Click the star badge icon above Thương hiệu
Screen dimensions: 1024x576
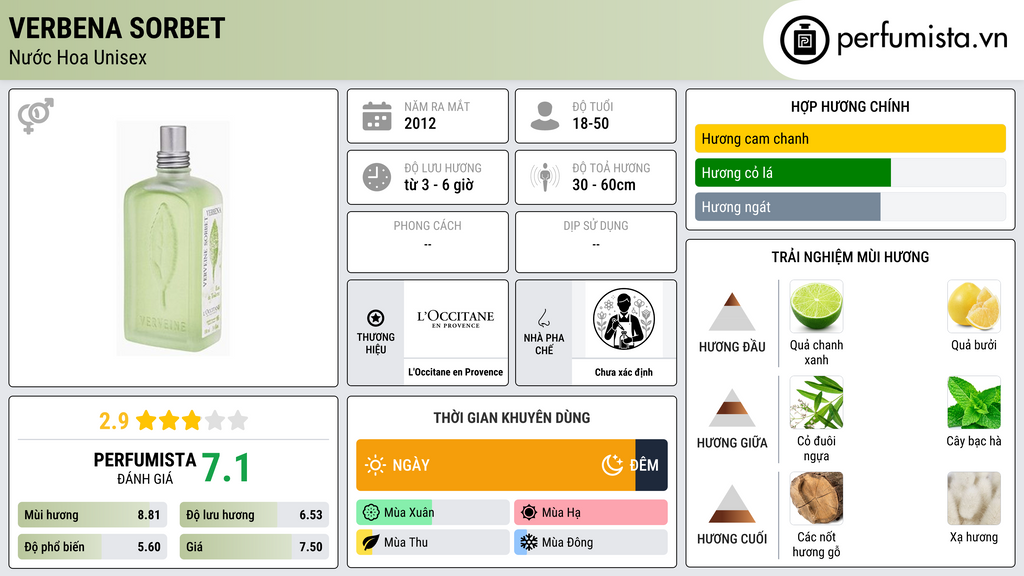tap(376, 318)
